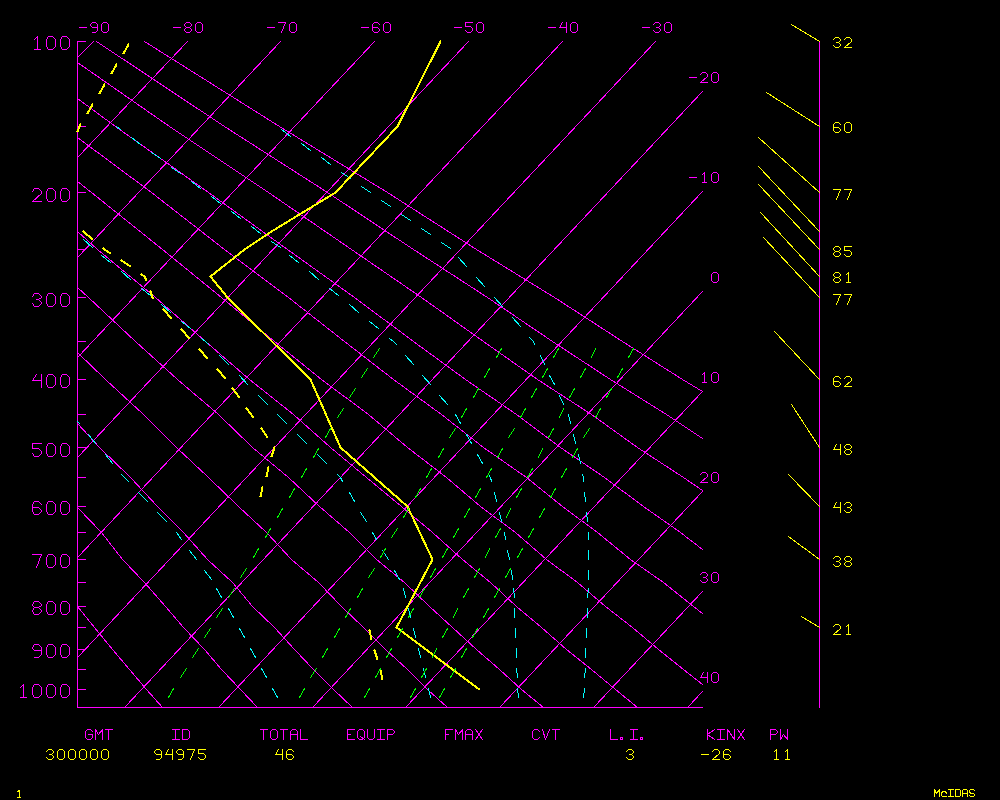Click the L.I. header label
Image resolution: width=1000 pixels, height=800 pixels.
pos(628,735)
